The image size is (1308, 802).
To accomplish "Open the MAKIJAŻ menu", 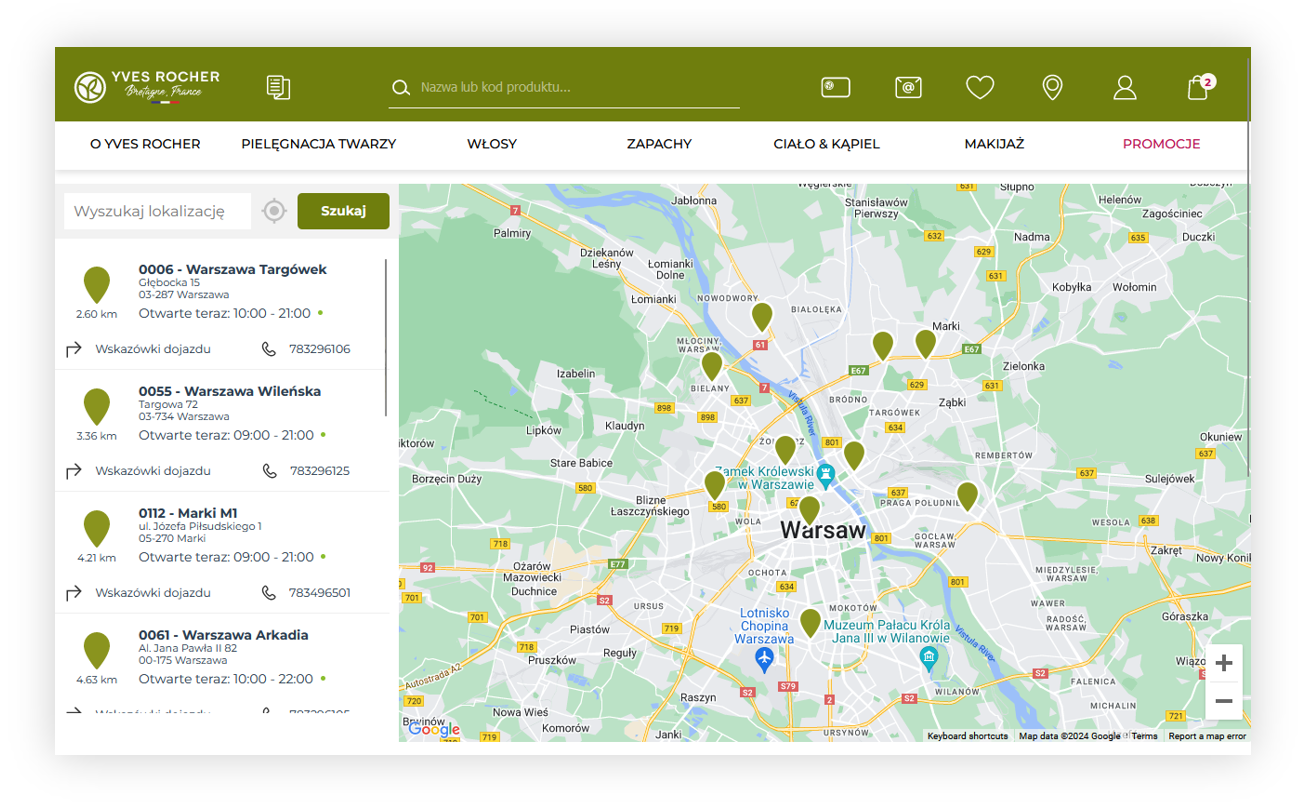I will click(994, 144).
